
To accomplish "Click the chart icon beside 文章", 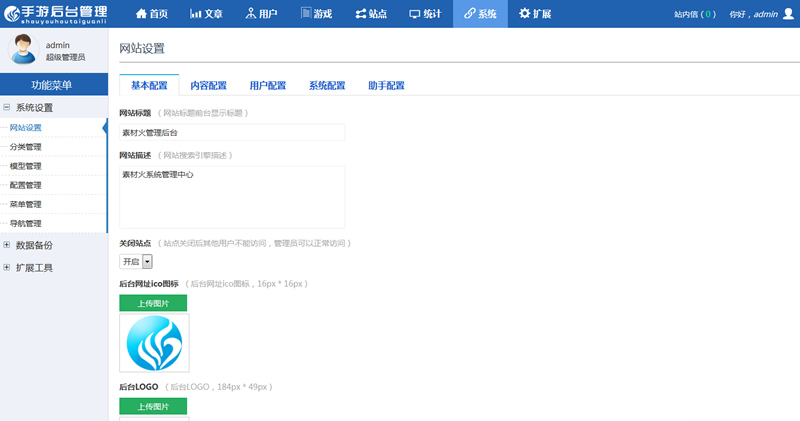I will coord(195,14).
